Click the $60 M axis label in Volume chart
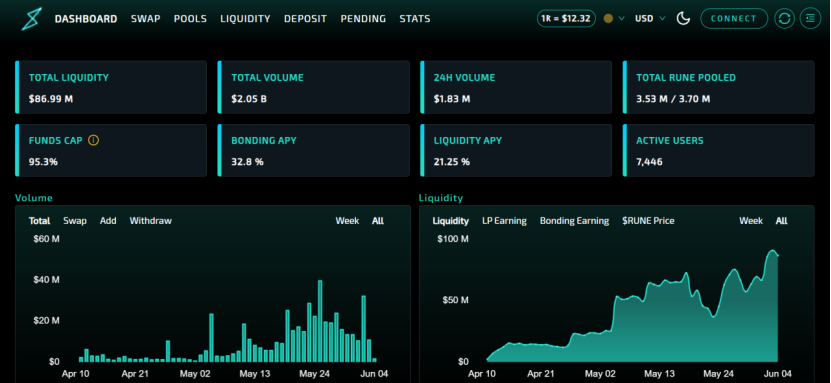The width and height of the screenshot is (831, 383). click(x=47, y=239)
